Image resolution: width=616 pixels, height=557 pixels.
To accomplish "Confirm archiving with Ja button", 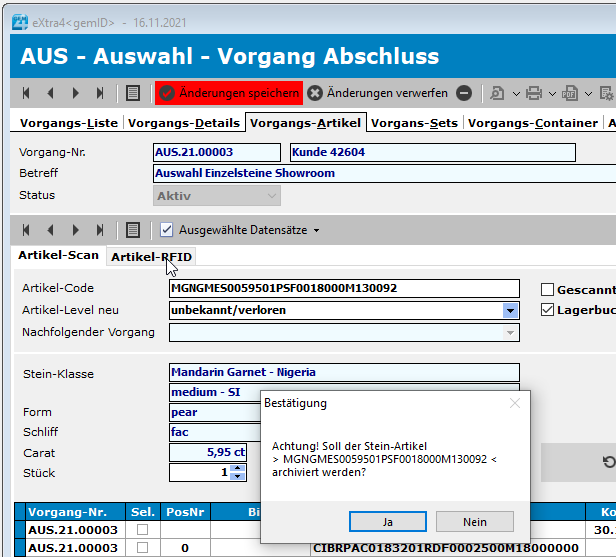I will click(388, 522).
